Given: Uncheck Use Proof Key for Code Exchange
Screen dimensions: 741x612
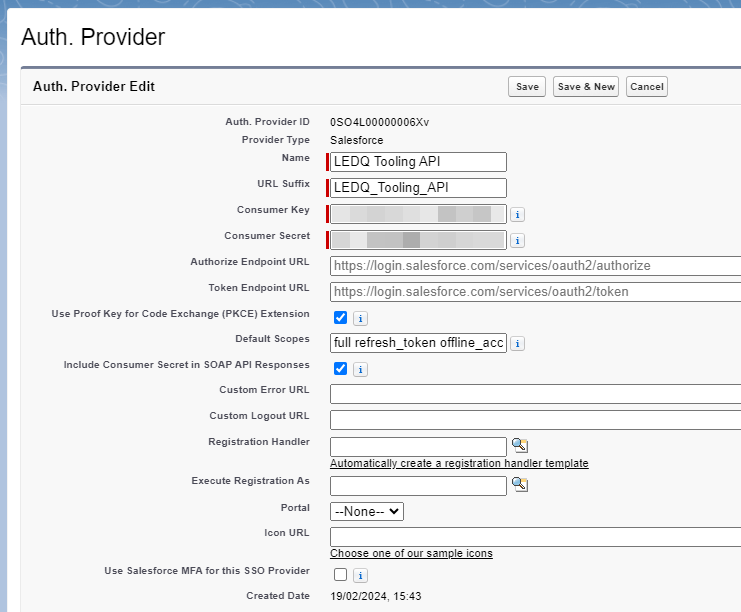Looking at the screenshot, I should (x=340, y=318).
